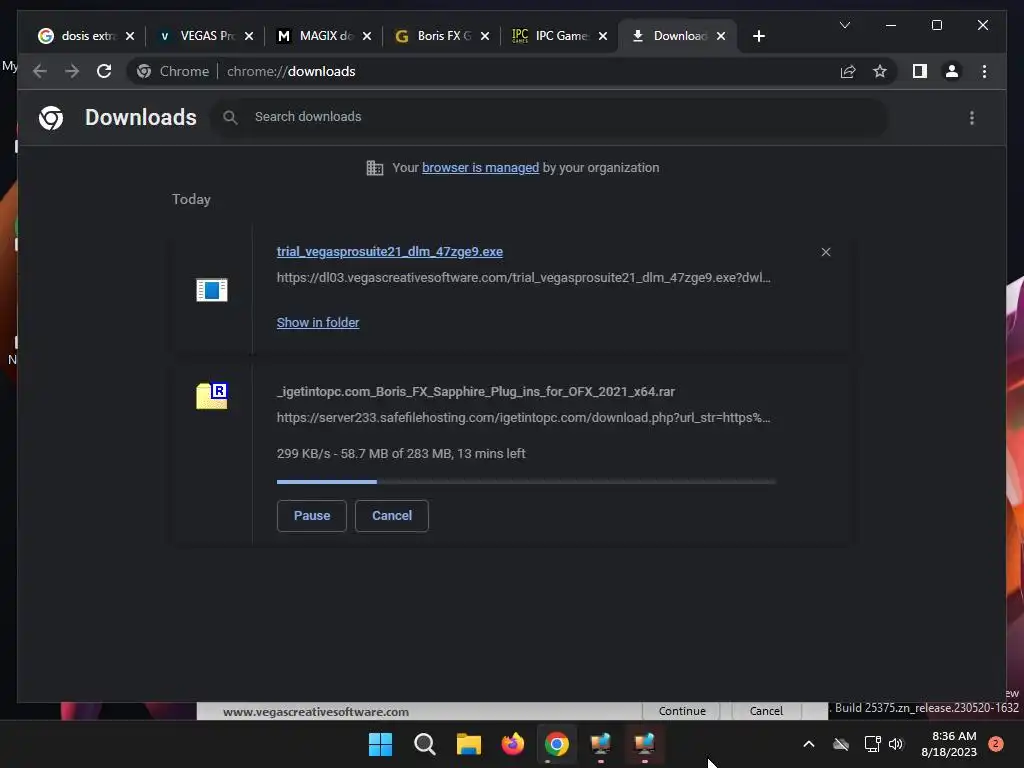This screenshot has width=1024, height=768.
Task: Close the MAGIX tab
Action: [x=367, y=36]
